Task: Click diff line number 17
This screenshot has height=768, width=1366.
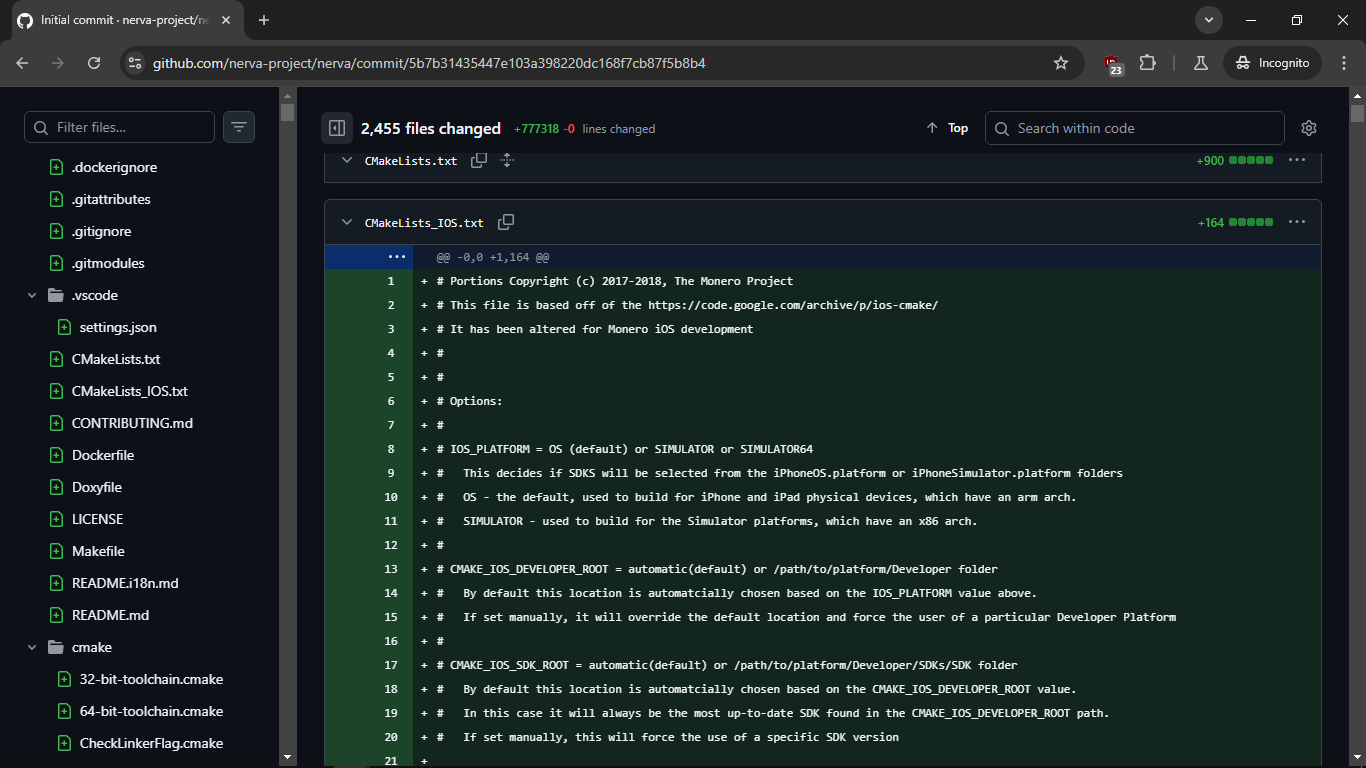Action: pyautogui.click(x=391, y=665)
